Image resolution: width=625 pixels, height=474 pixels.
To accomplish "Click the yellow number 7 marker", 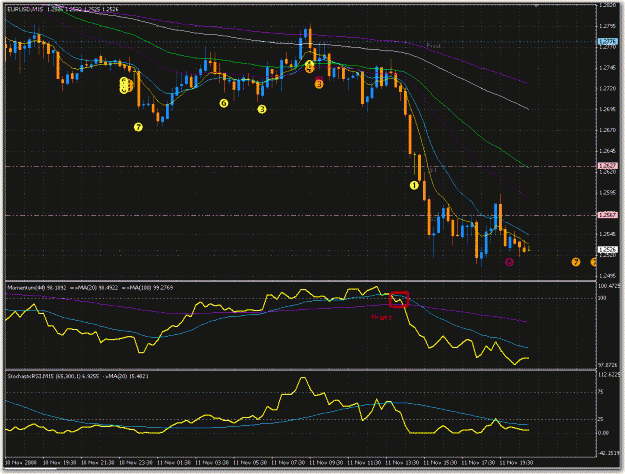I will [x=138, y=127].
